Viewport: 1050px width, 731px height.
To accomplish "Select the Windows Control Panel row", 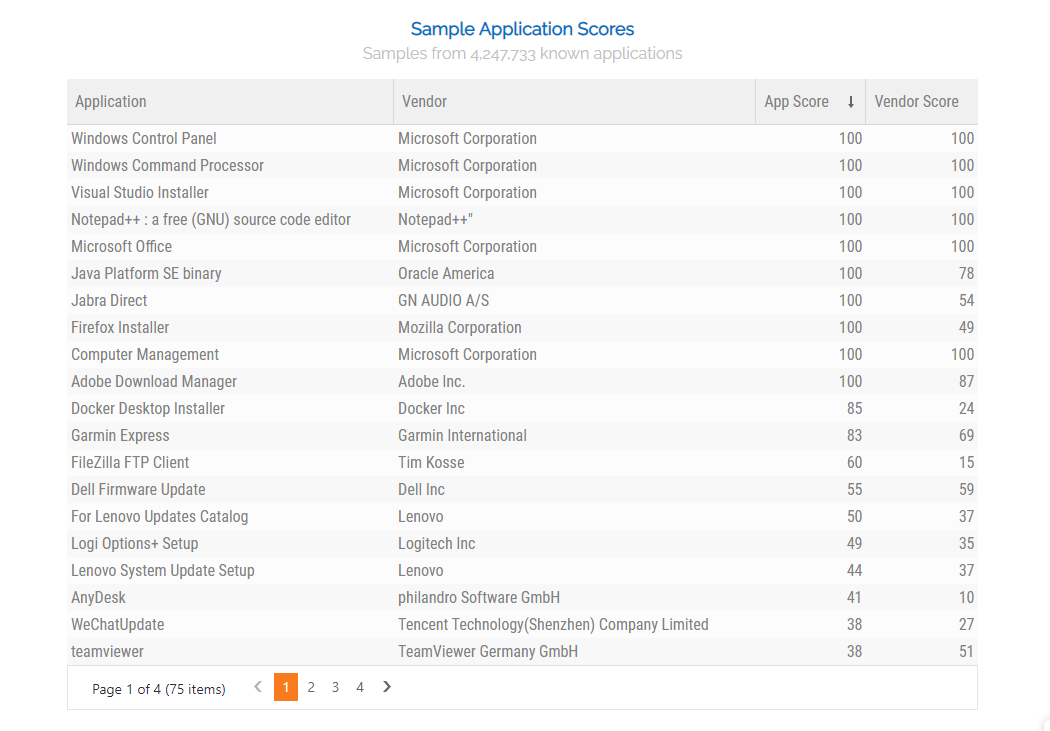I will tap(144, 139).
